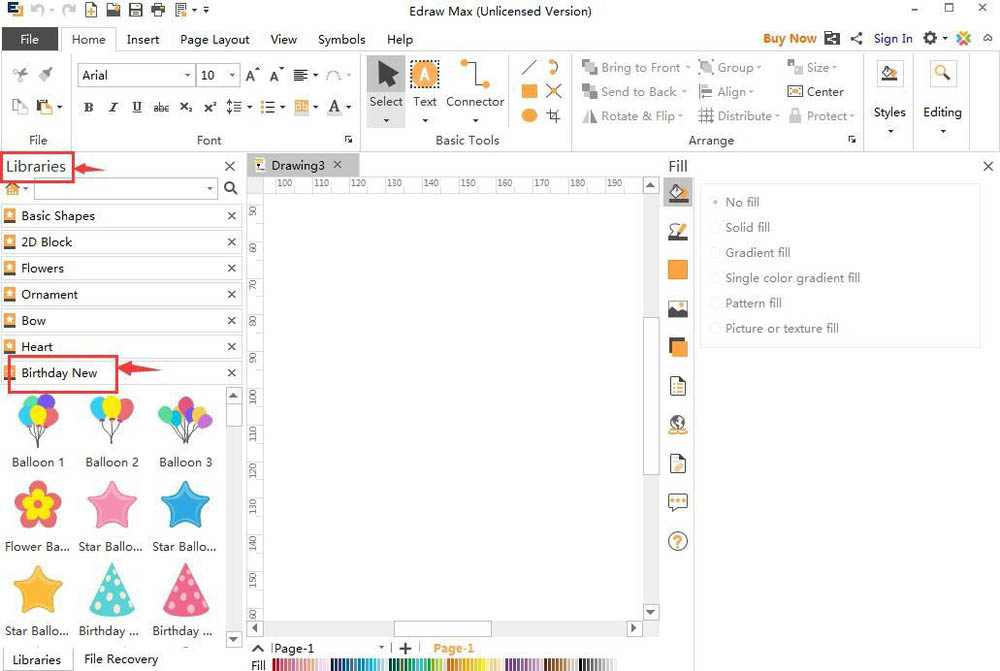Click the Bold formatting icon
The image size is (1000, 671).
pos(89,107)
